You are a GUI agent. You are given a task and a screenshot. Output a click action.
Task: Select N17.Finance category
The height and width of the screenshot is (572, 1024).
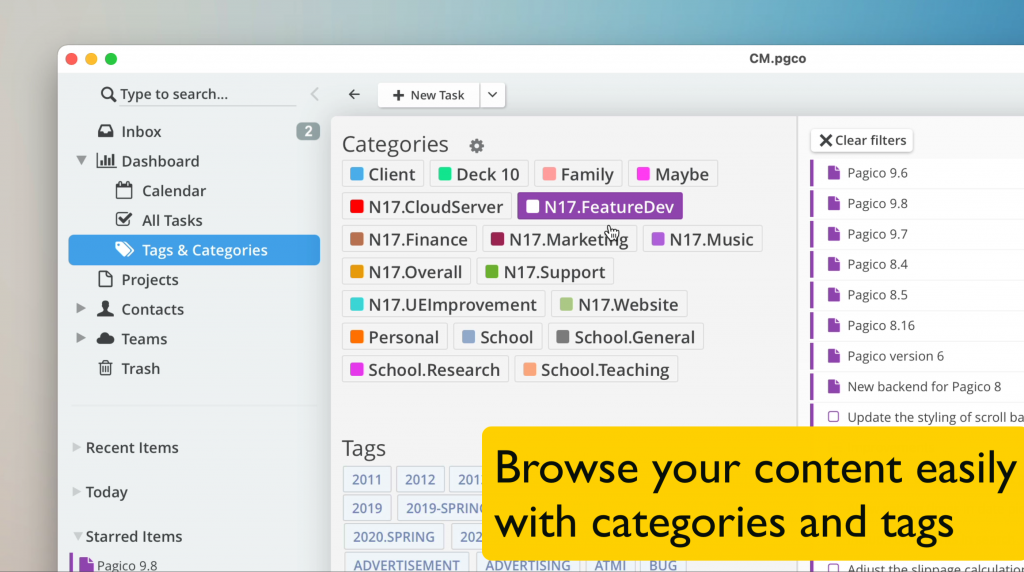pos(409,240)
